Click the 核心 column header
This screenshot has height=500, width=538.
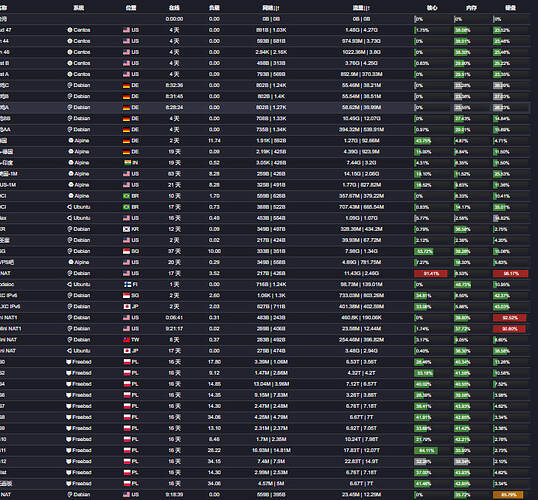[432, 8]
